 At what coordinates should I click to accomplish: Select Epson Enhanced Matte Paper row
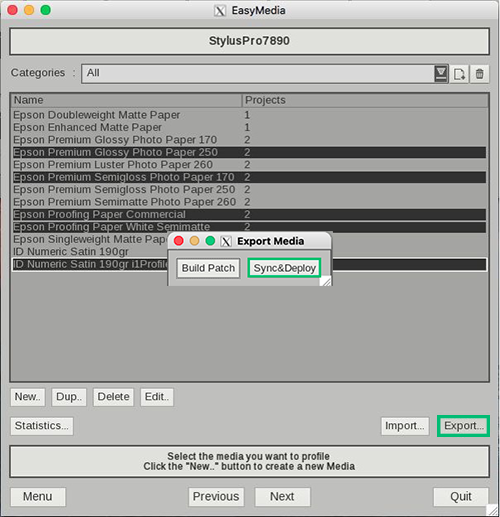[x=249, y=127]
